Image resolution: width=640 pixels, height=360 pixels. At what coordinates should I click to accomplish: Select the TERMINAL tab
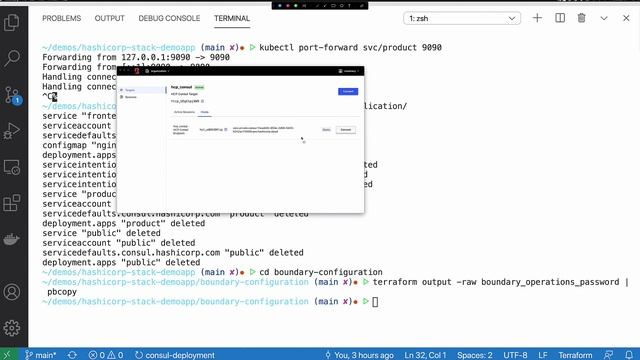click(x=232, y=18)
